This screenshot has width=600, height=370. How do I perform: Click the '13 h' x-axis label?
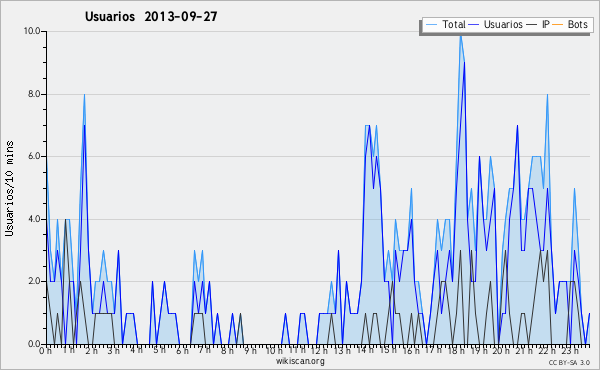(x=342, y=350)
